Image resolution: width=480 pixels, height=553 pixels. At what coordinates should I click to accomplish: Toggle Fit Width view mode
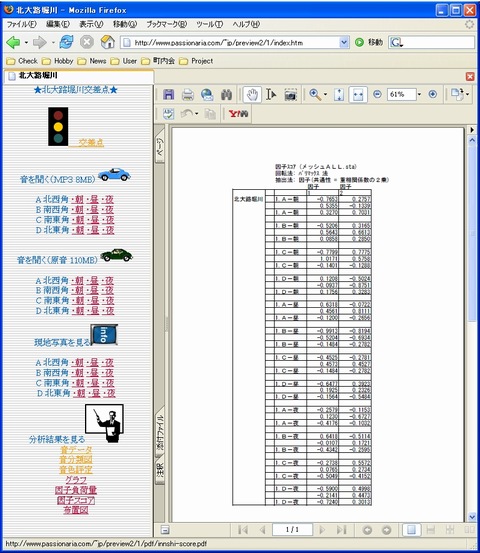pos(358,95)
